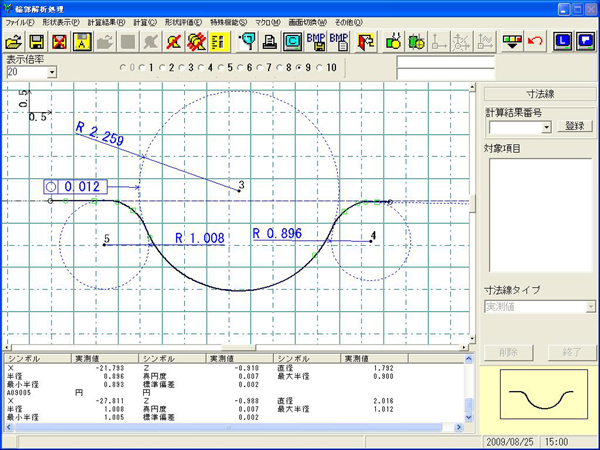Click the red undo arrow icon
This screenshot has height=450, width=600.
[535, 41]
